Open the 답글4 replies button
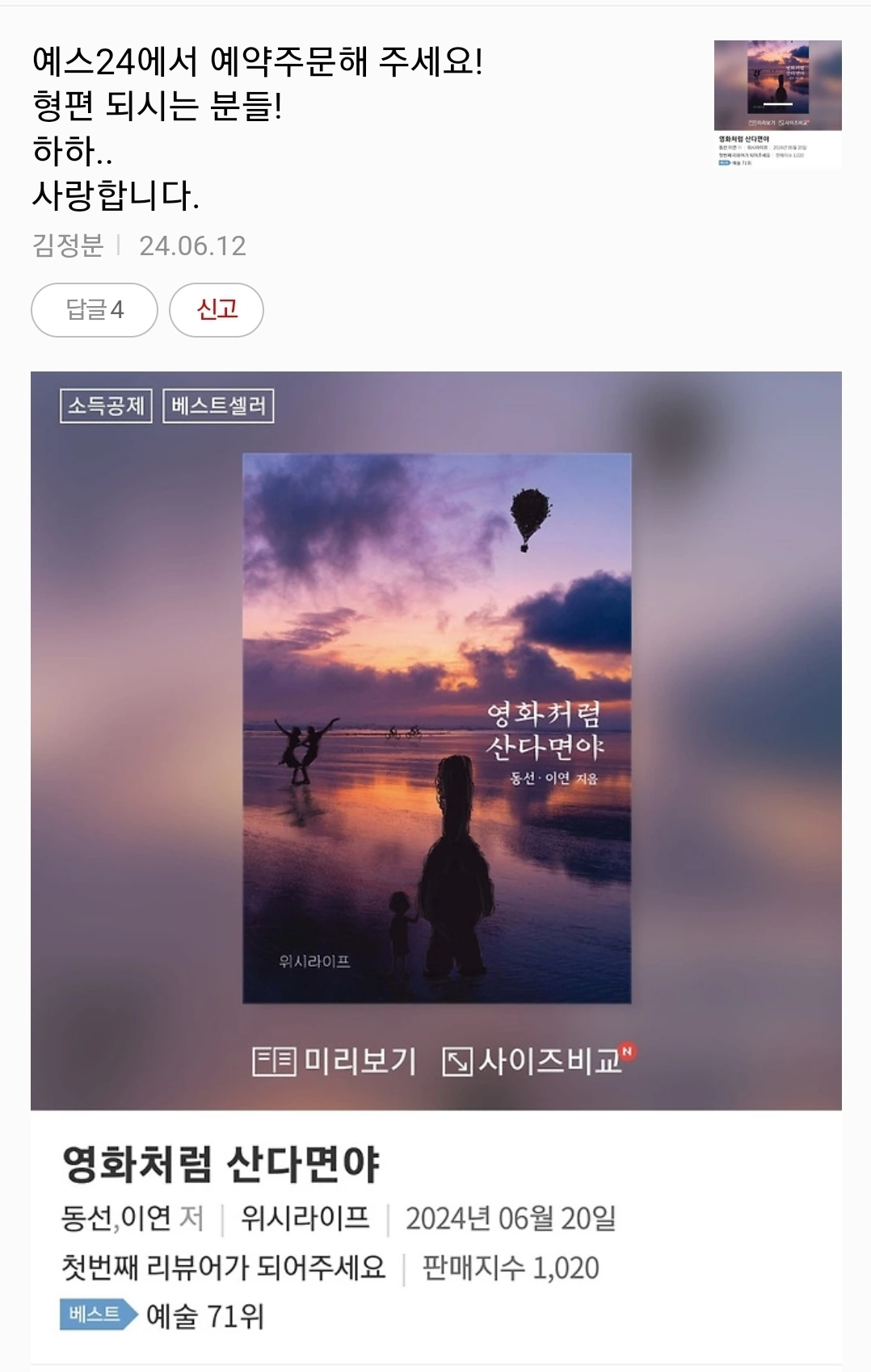This screenshot has width=871, height=1372. pyautogui.click(x=95, y=310)
